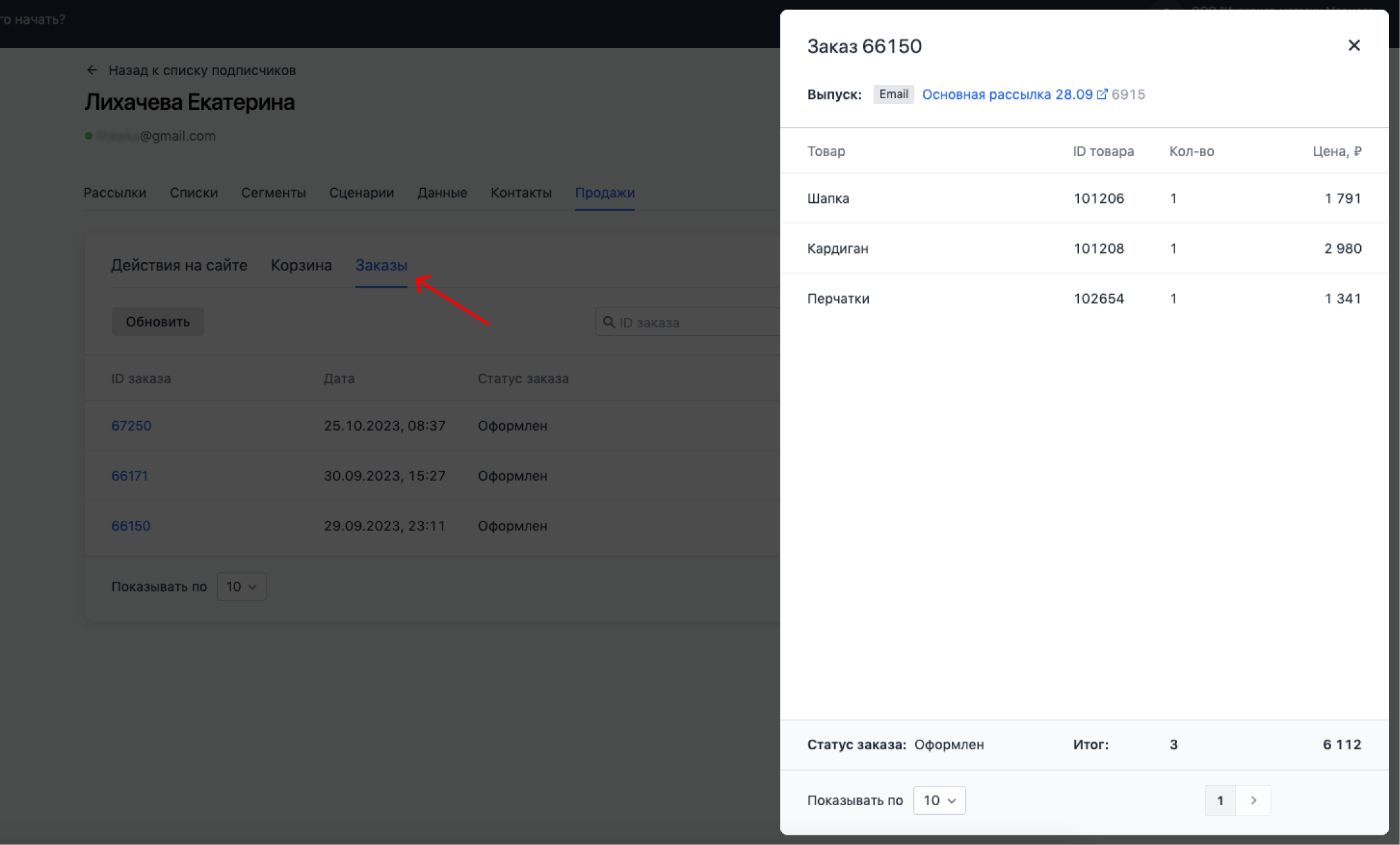Open the Основная рассылка 28.09 link
The height and width of the screenshot is (845, 1400).
click(1006, 94)
